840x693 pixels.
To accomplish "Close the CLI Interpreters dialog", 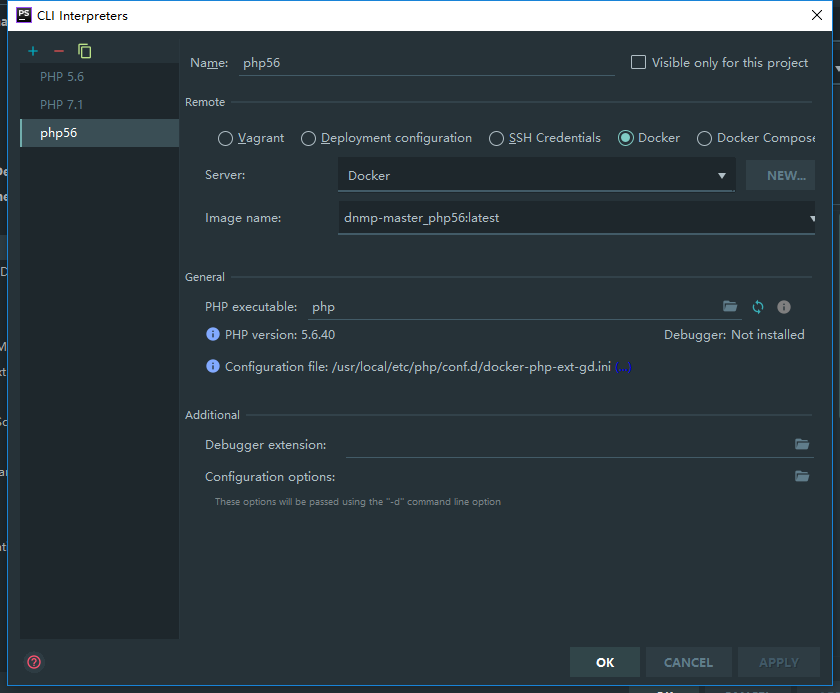I will (816, 15).
